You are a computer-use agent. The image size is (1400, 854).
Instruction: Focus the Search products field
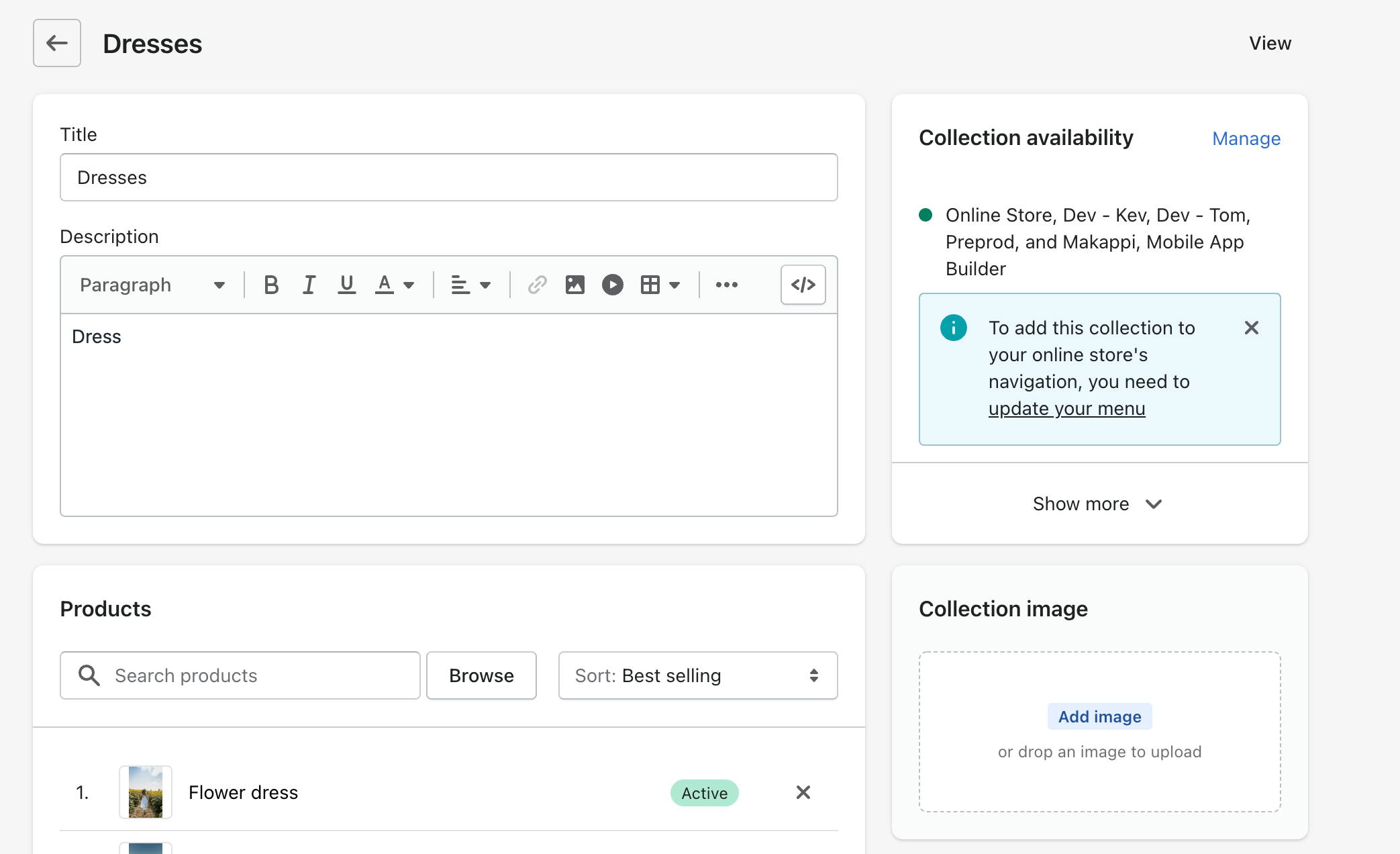(x=240, y=675)
